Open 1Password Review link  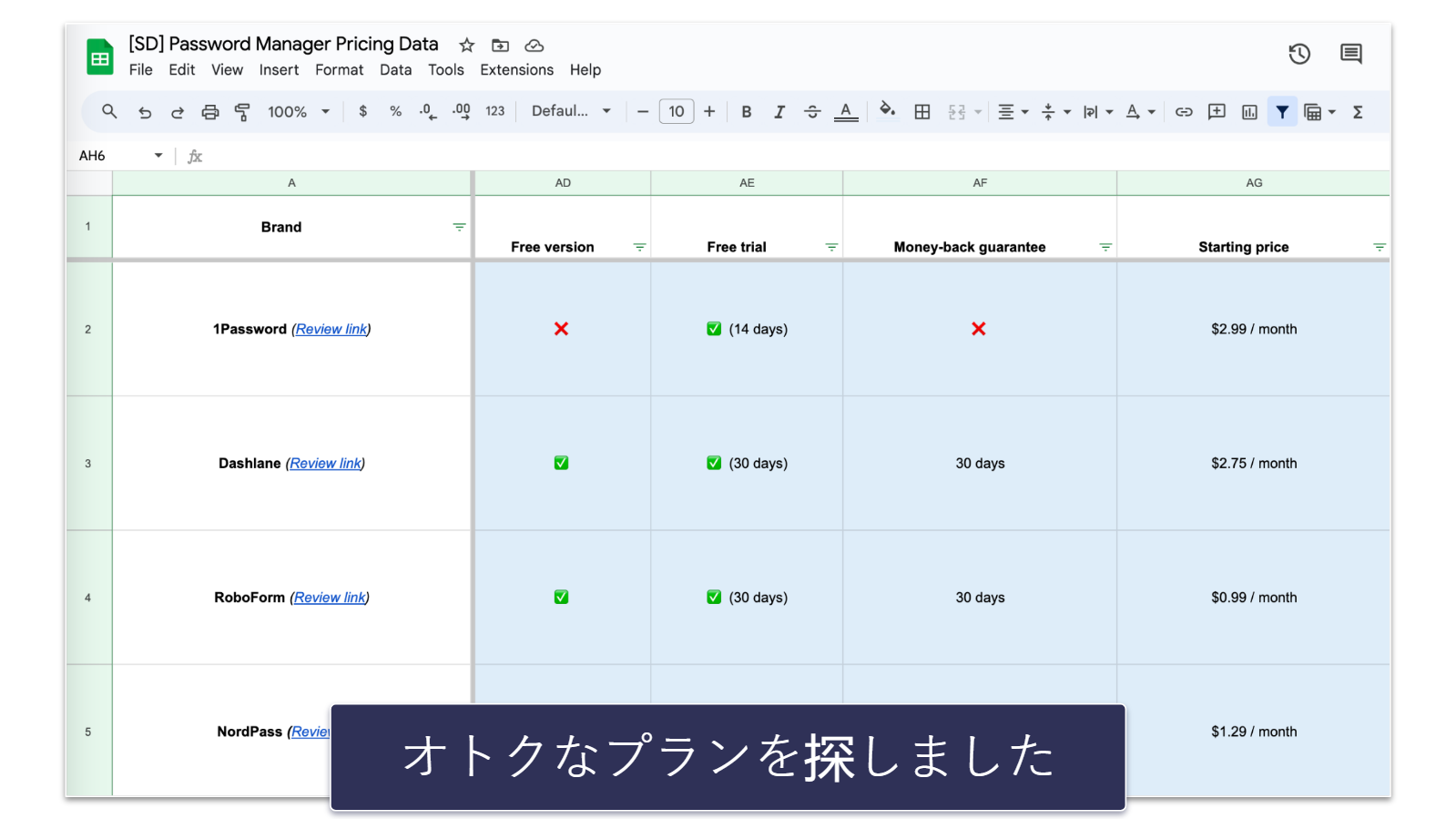tap(331, 329)
